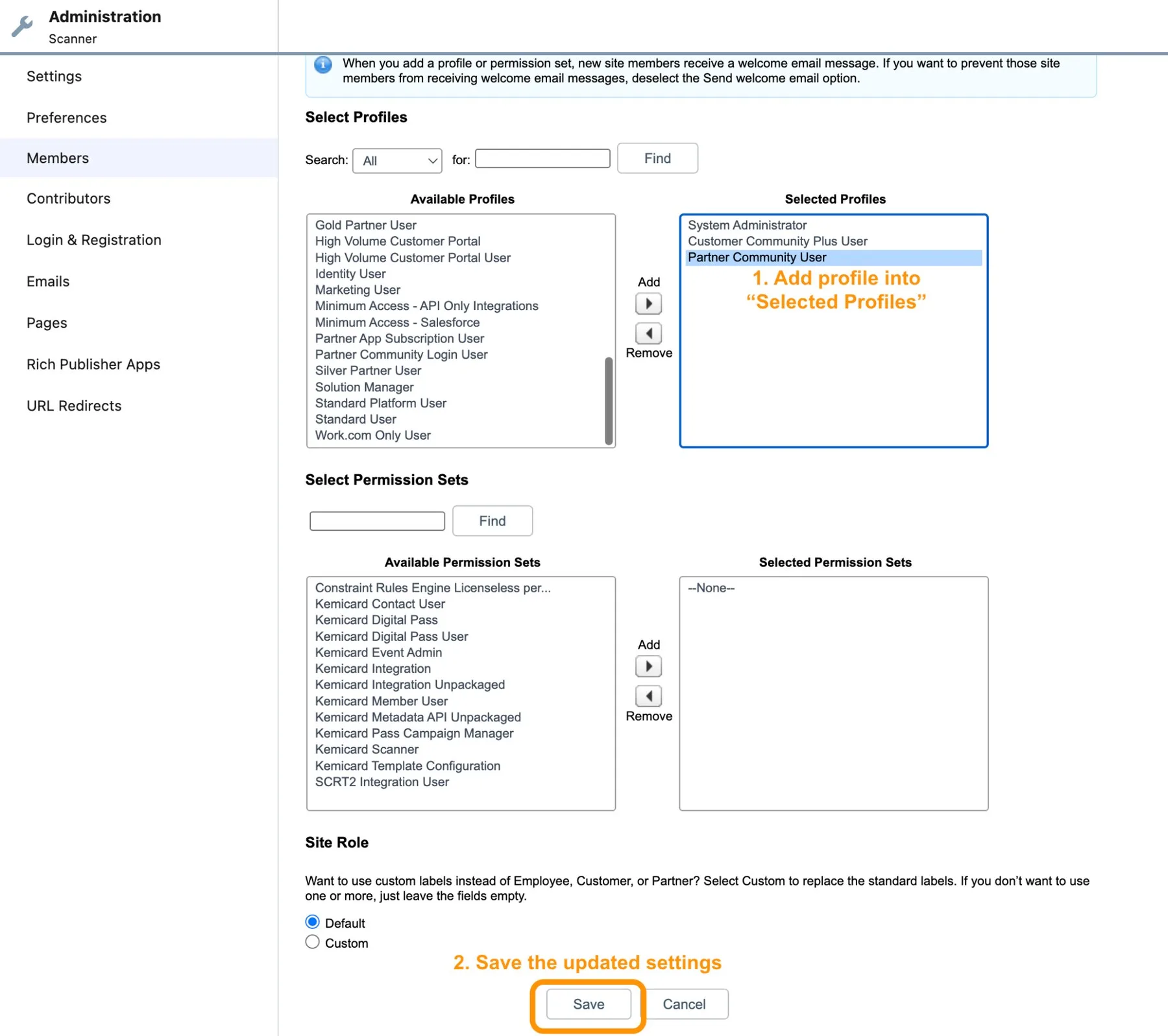This screenshot has width=1168, height=1036.
Task: Select 'Silver Partner User' profile
Action: [368, 371]
